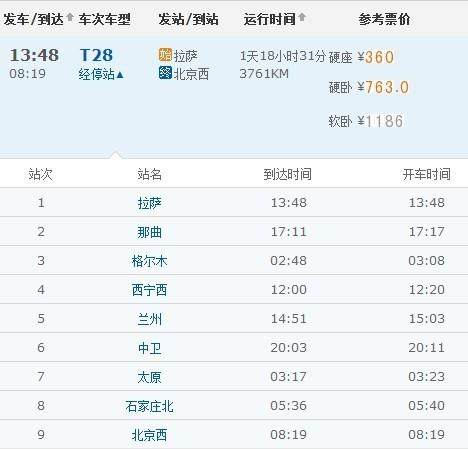Open the 格尔木 station link
Viewport: 468px width, 449px height.
click(x=149, y=261)
